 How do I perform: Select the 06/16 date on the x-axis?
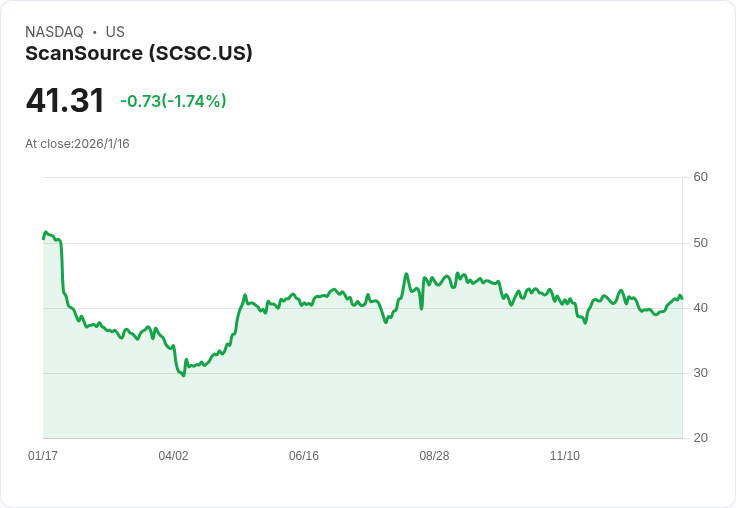point(304,456)
